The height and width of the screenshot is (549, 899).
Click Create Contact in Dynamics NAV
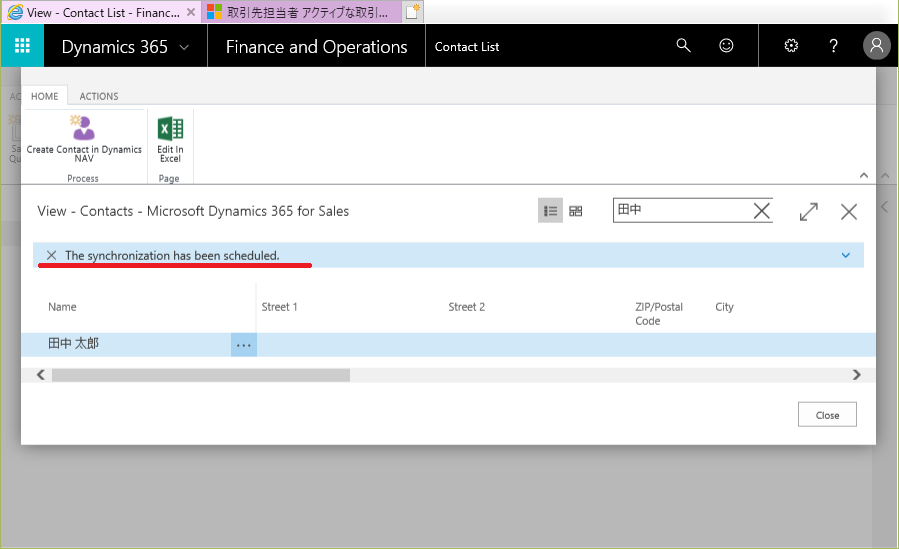tap(83, 138)
